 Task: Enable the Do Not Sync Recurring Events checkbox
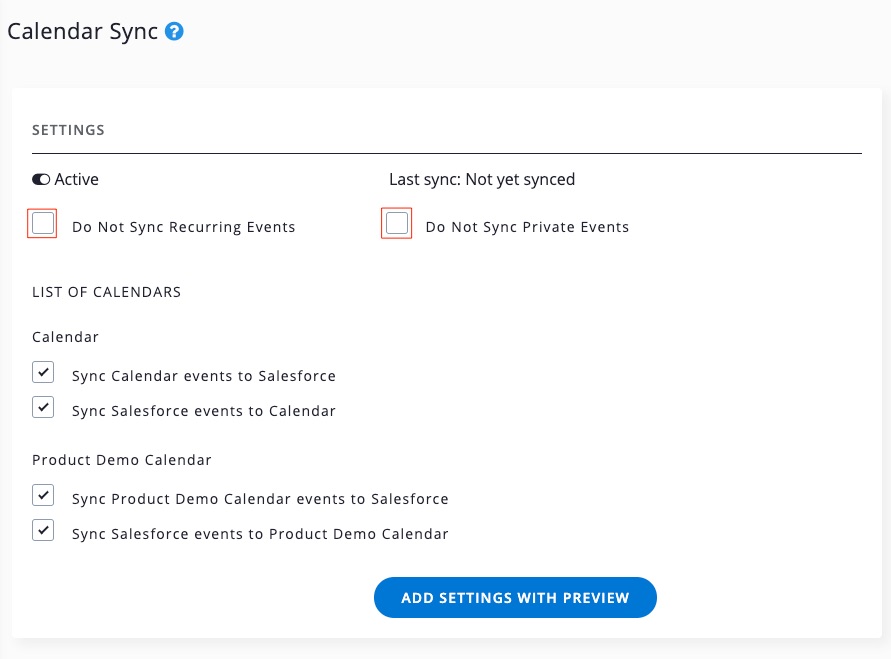pos(43,225)
